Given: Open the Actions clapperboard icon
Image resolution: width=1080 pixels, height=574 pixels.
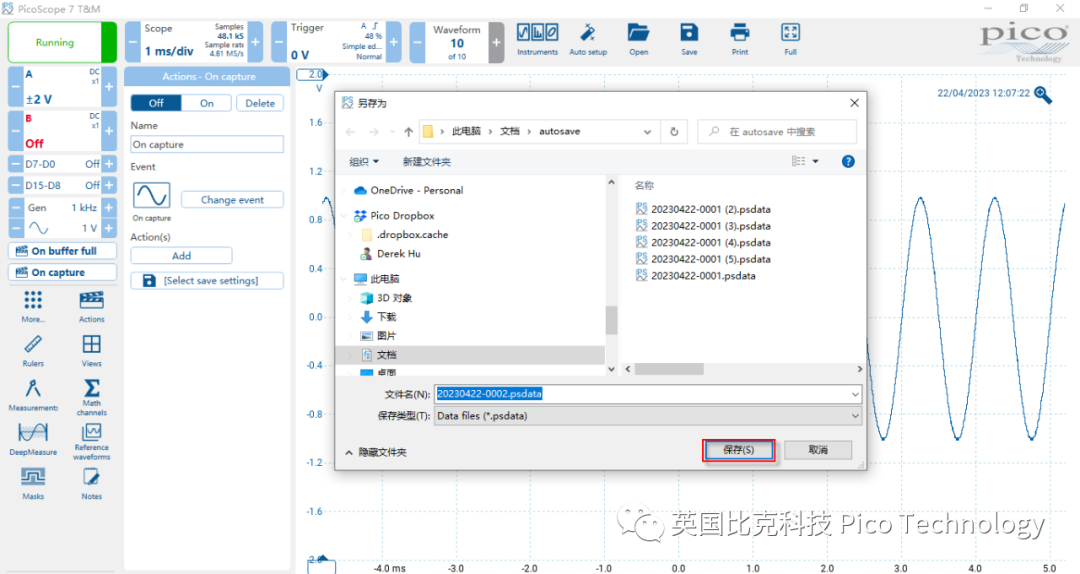Looking at the screenshot, I should pyautogui.click(x=92, y=300).
